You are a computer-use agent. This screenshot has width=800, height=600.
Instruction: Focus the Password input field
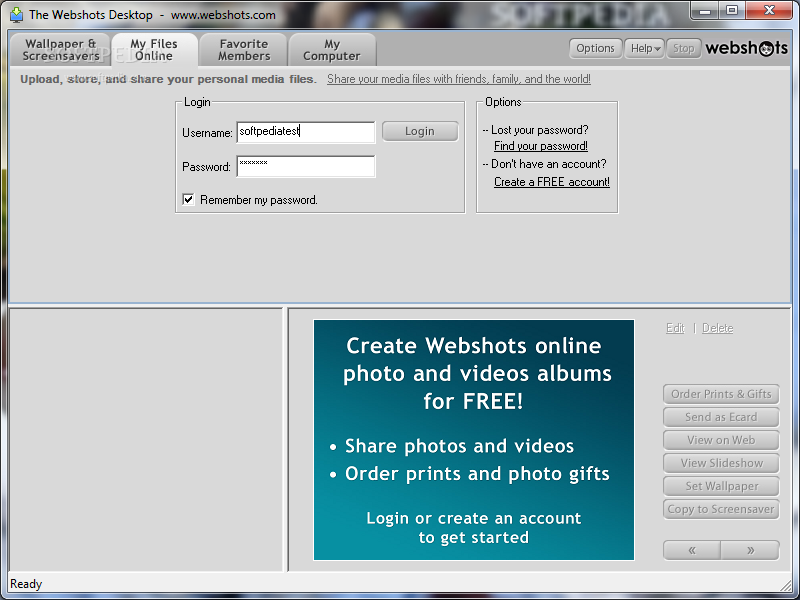coord(306,166)
